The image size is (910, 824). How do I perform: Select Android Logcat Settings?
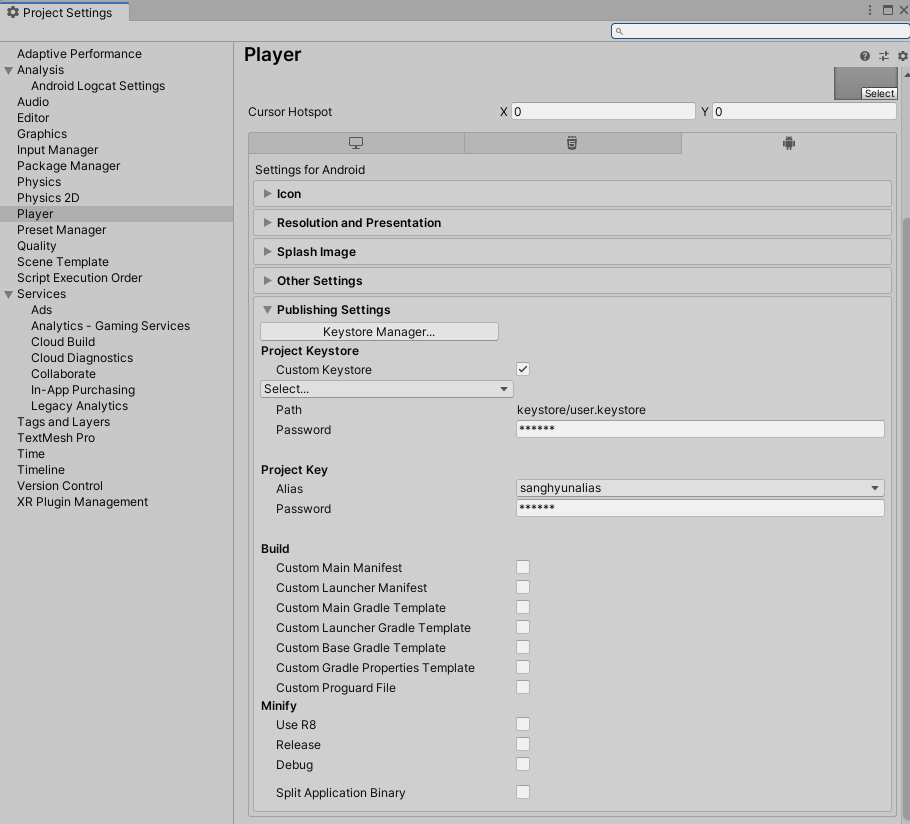point(98,86)
